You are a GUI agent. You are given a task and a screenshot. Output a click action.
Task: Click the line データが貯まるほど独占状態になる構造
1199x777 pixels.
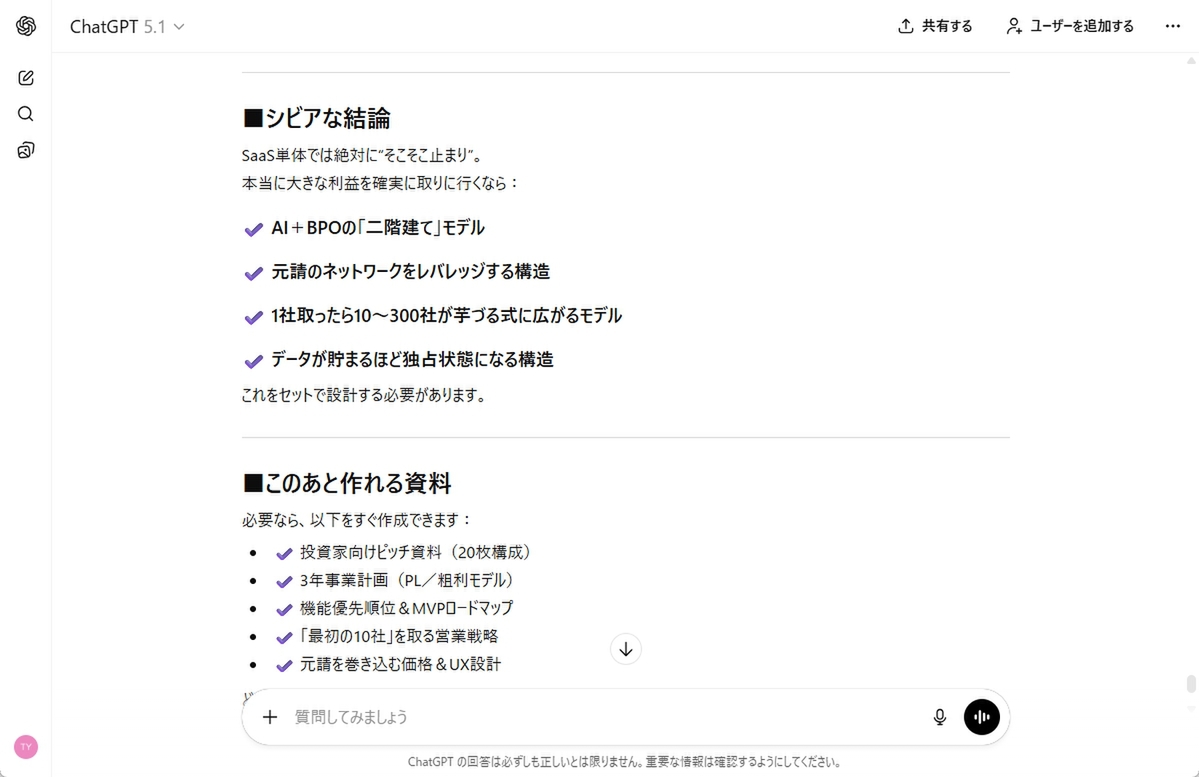[412, 359]
